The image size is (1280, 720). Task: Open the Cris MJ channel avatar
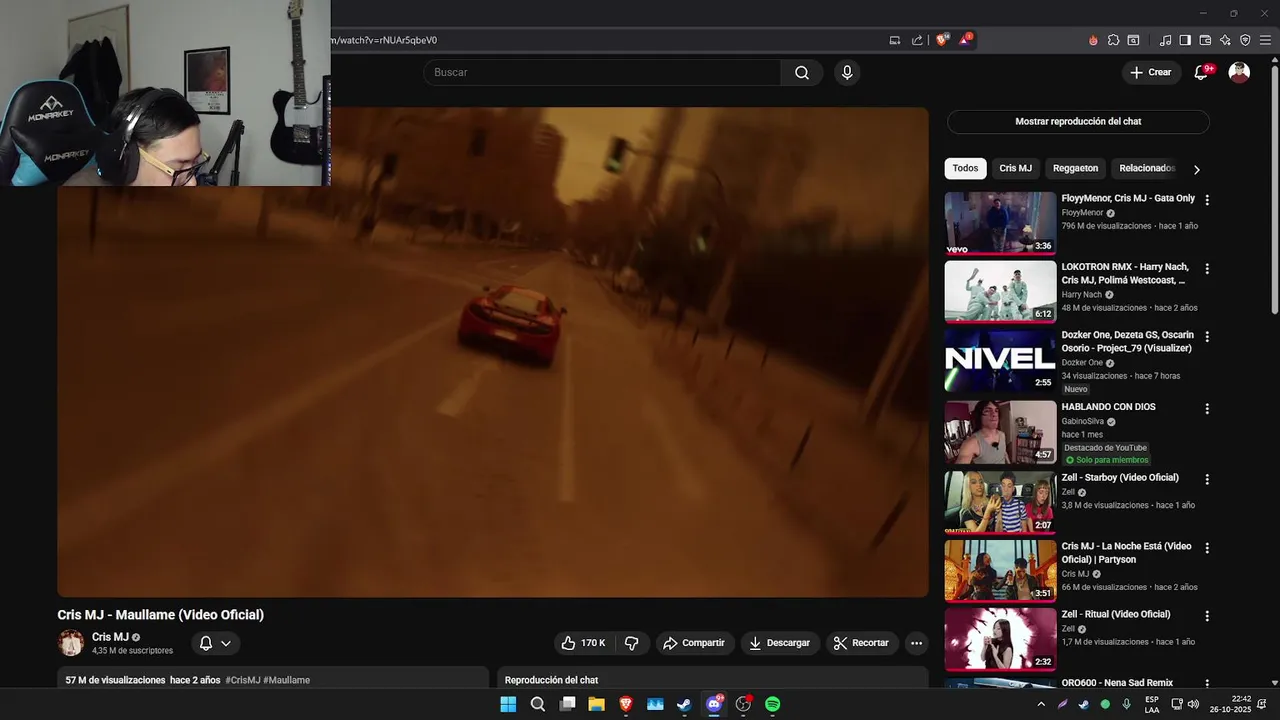pos(71,643)
